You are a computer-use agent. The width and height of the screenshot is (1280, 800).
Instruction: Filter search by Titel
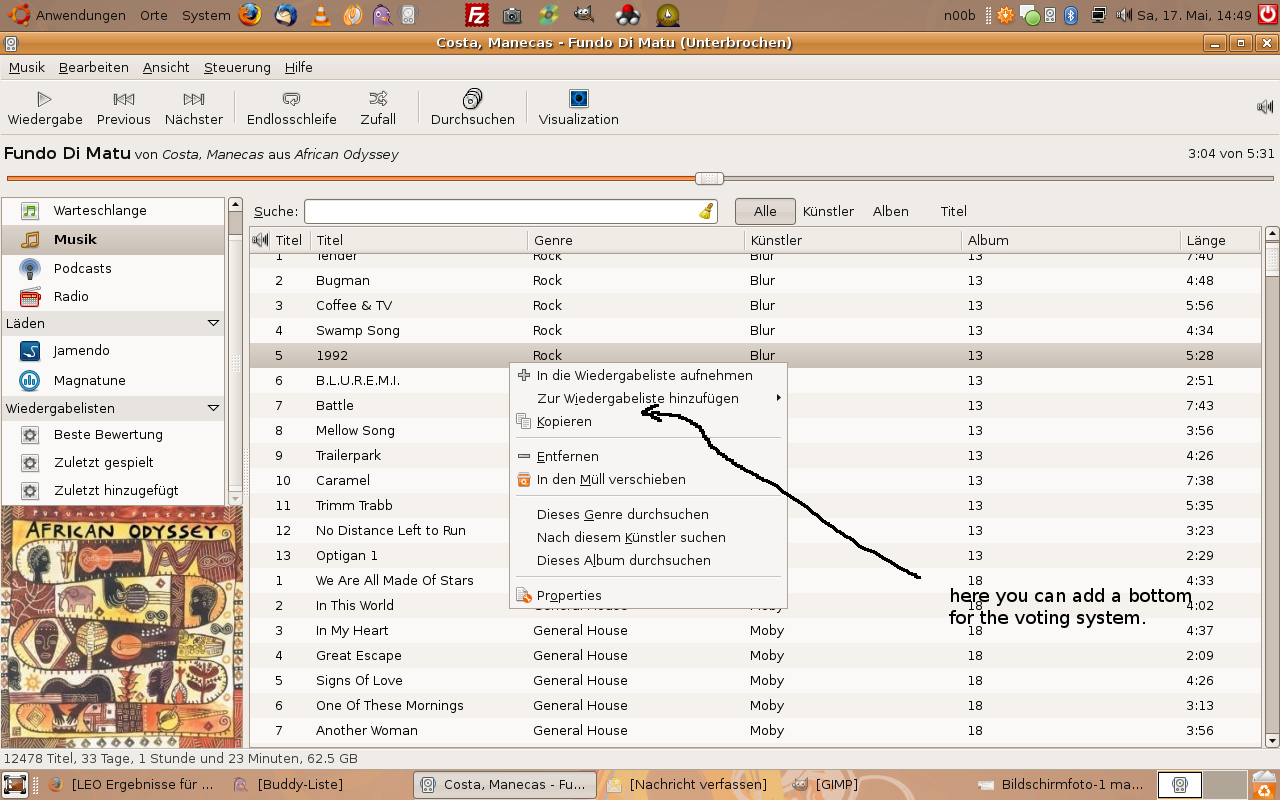pos(954,211)
